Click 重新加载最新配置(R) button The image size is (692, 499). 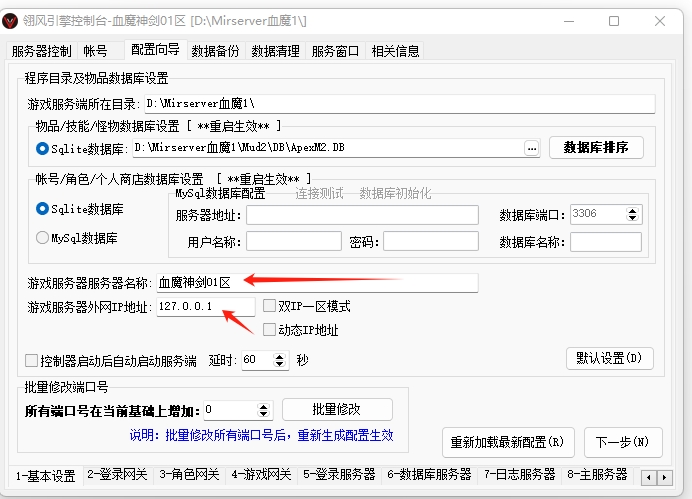[507, 441]
